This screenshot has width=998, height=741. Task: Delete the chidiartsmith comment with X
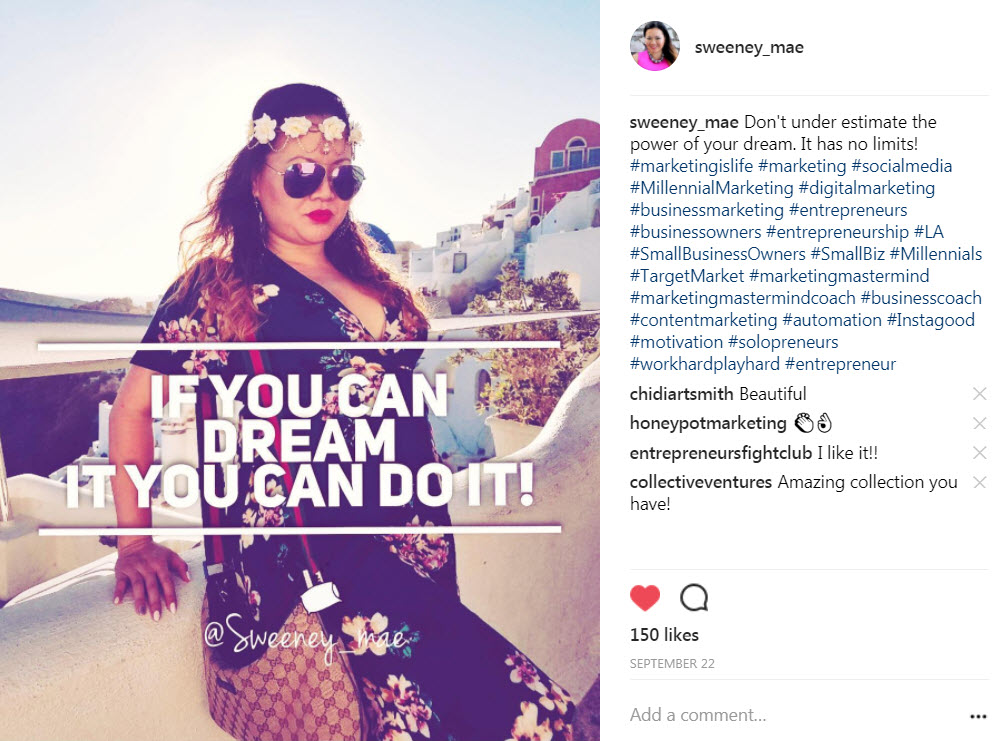980,394
